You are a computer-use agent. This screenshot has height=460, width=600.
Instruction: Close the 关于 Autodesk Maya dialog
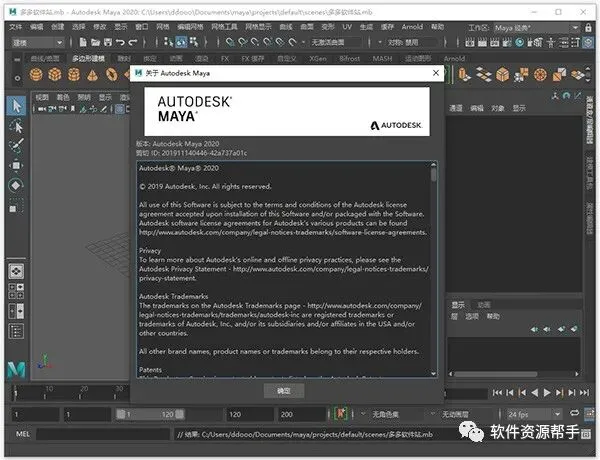point(435,73)
